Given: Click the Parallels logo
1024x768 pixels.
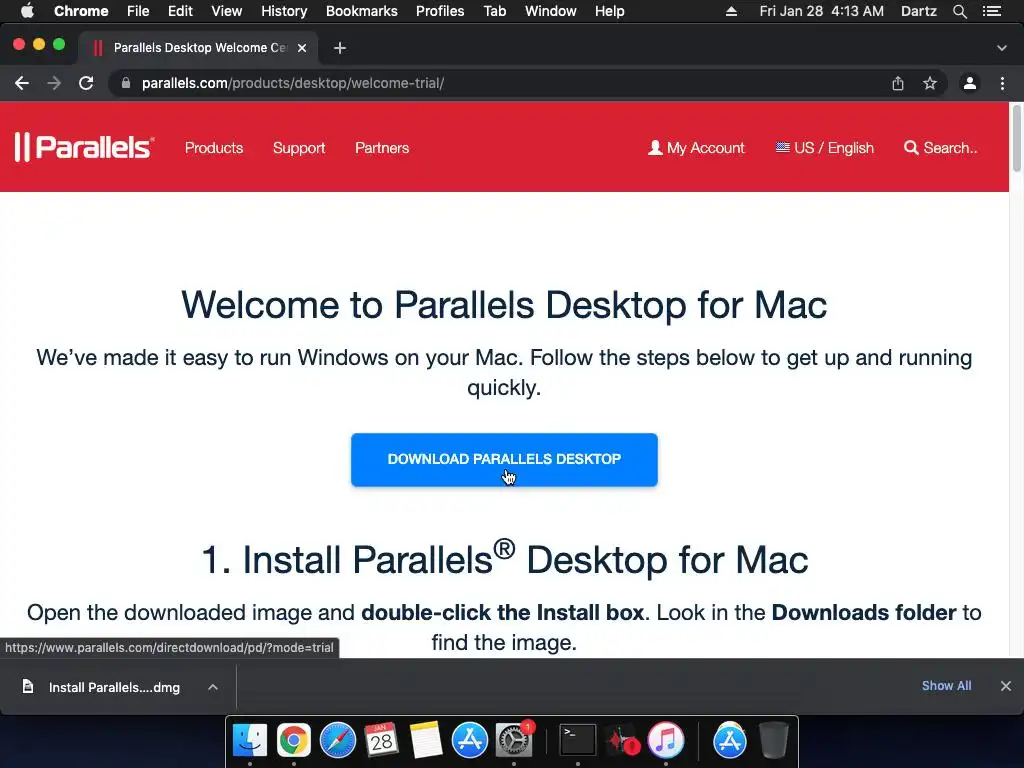Looking at the screenshot, I should tap(84, 147).
